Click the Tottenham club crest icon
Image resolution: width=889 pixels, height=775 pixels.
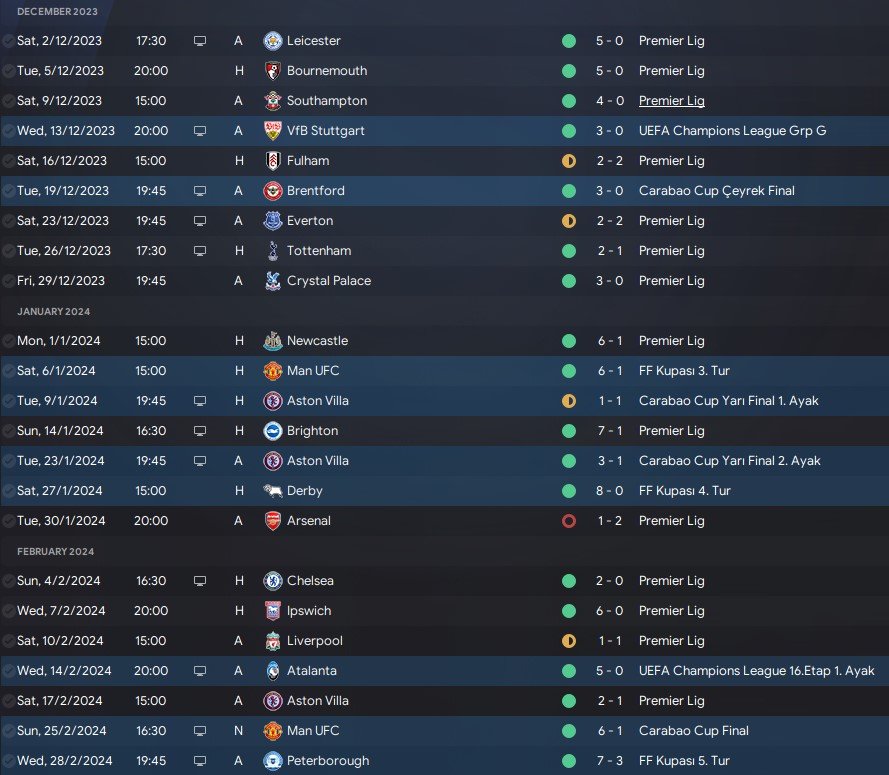click(273, 251)
